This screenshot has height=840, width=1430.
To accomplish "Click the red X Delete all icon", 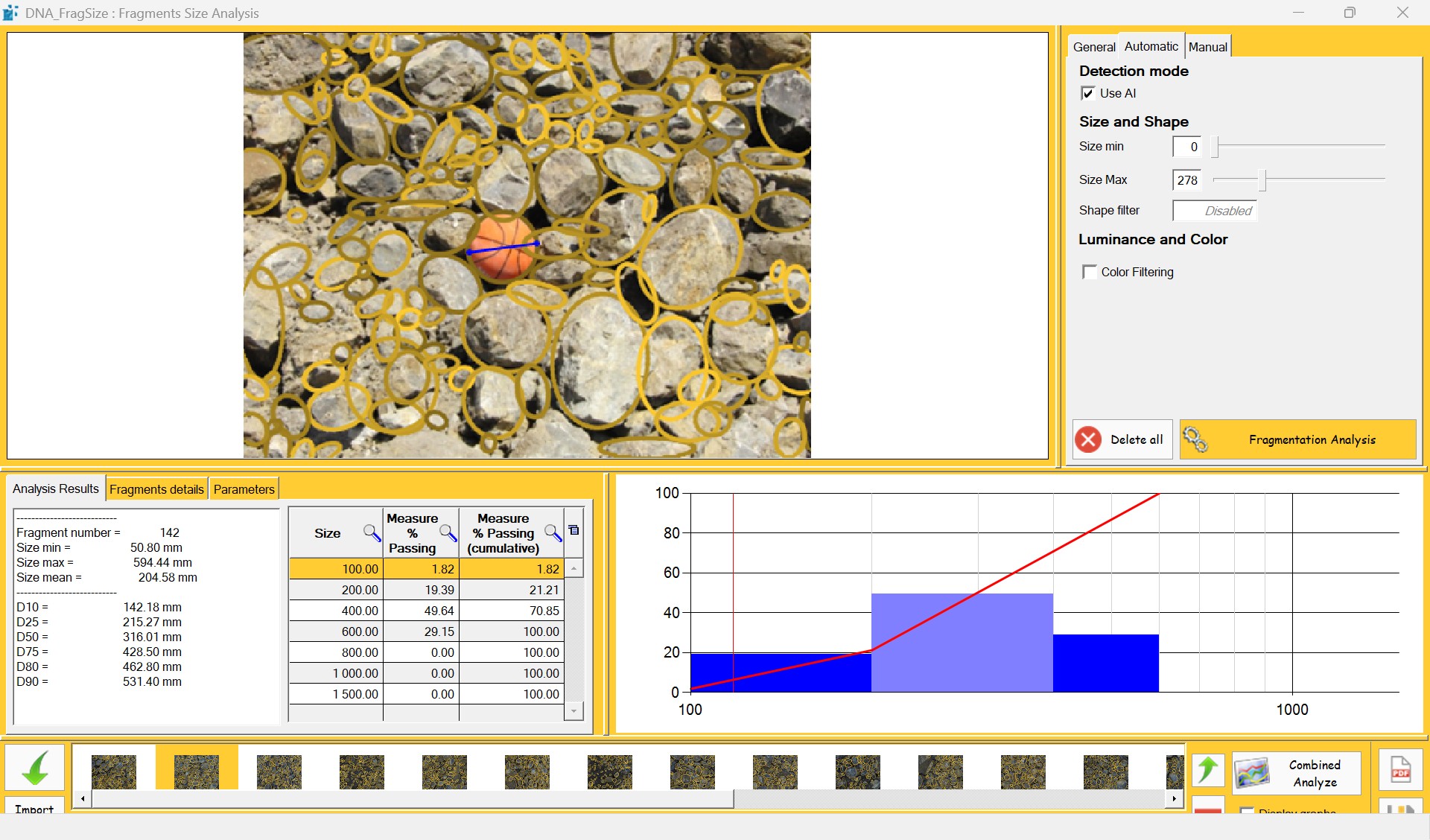I will [x=1088, y=439].
